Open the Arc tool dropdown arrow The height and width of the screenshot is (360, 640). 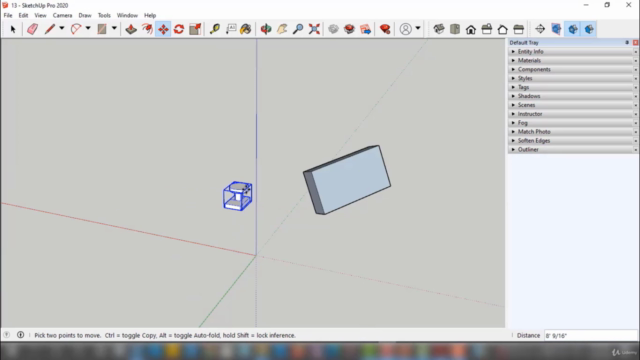click(x=88, y=29)
